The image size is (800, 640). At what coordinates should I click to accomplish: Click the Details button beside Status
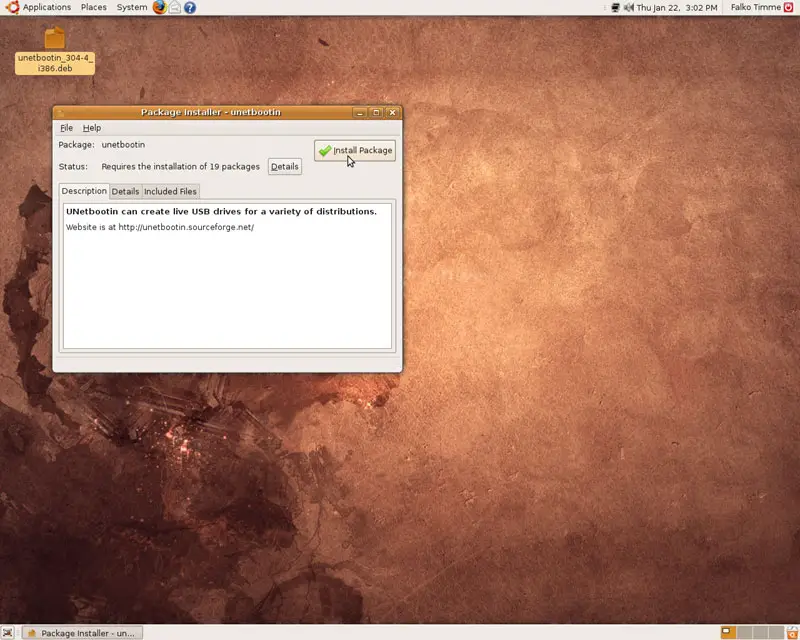tap(285, 166)
